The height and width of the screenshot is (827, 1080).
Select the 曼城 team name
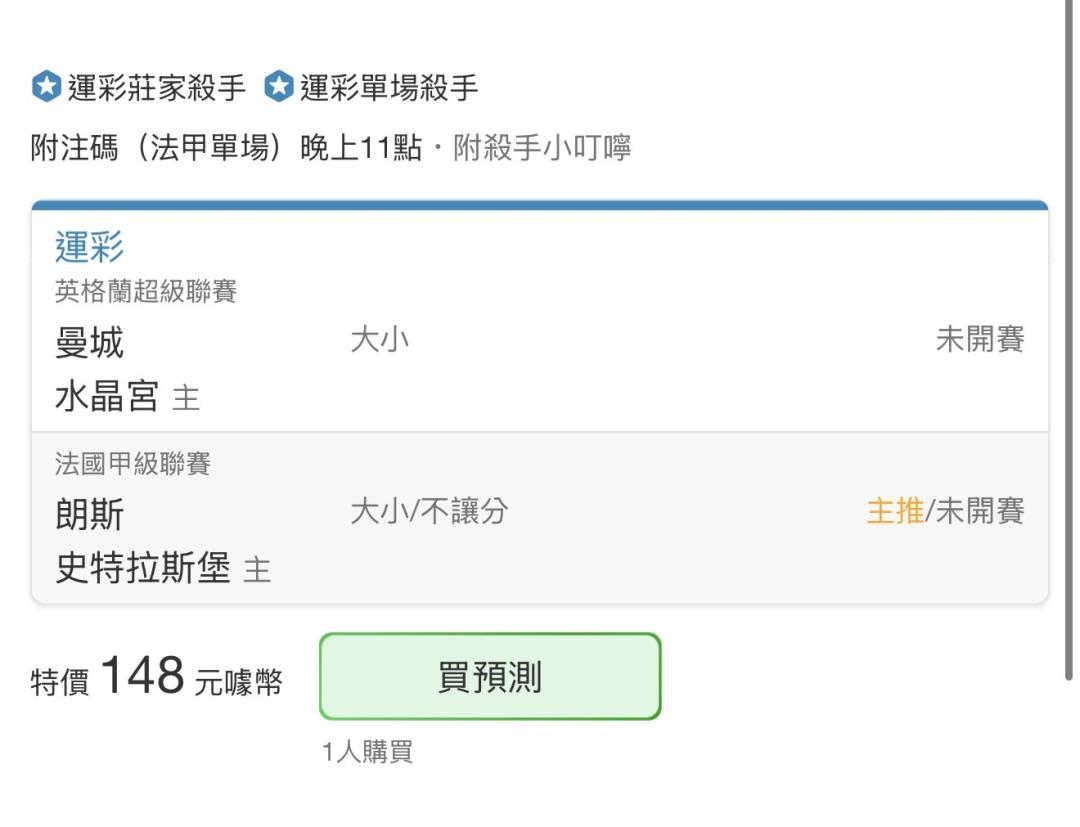(x=90, y=342)
